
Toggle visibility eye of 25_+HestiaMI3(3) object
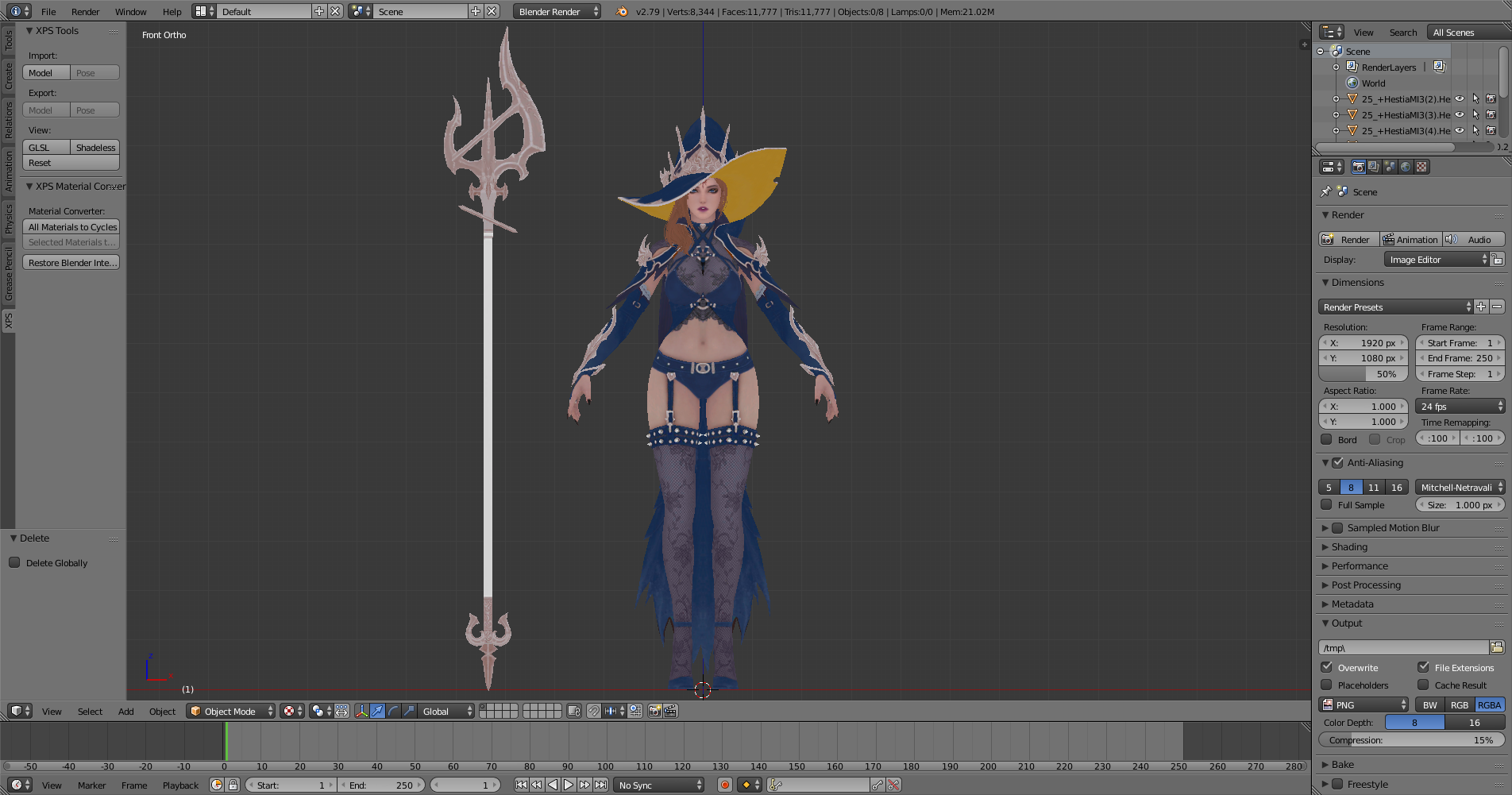(1460, 115)
